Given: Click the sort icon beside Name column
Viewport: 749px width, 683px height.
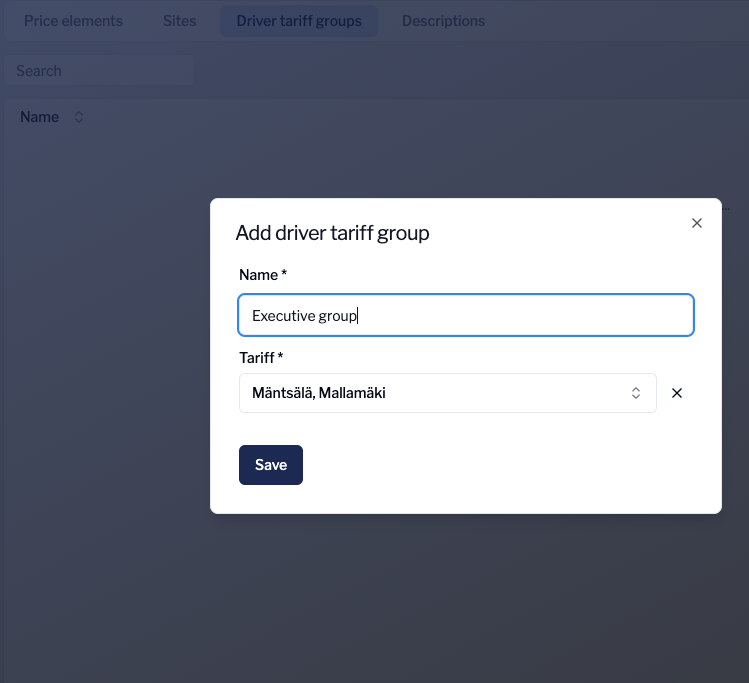Looking at the screenshot, I should pyautogui.click(x=79, y=117).
